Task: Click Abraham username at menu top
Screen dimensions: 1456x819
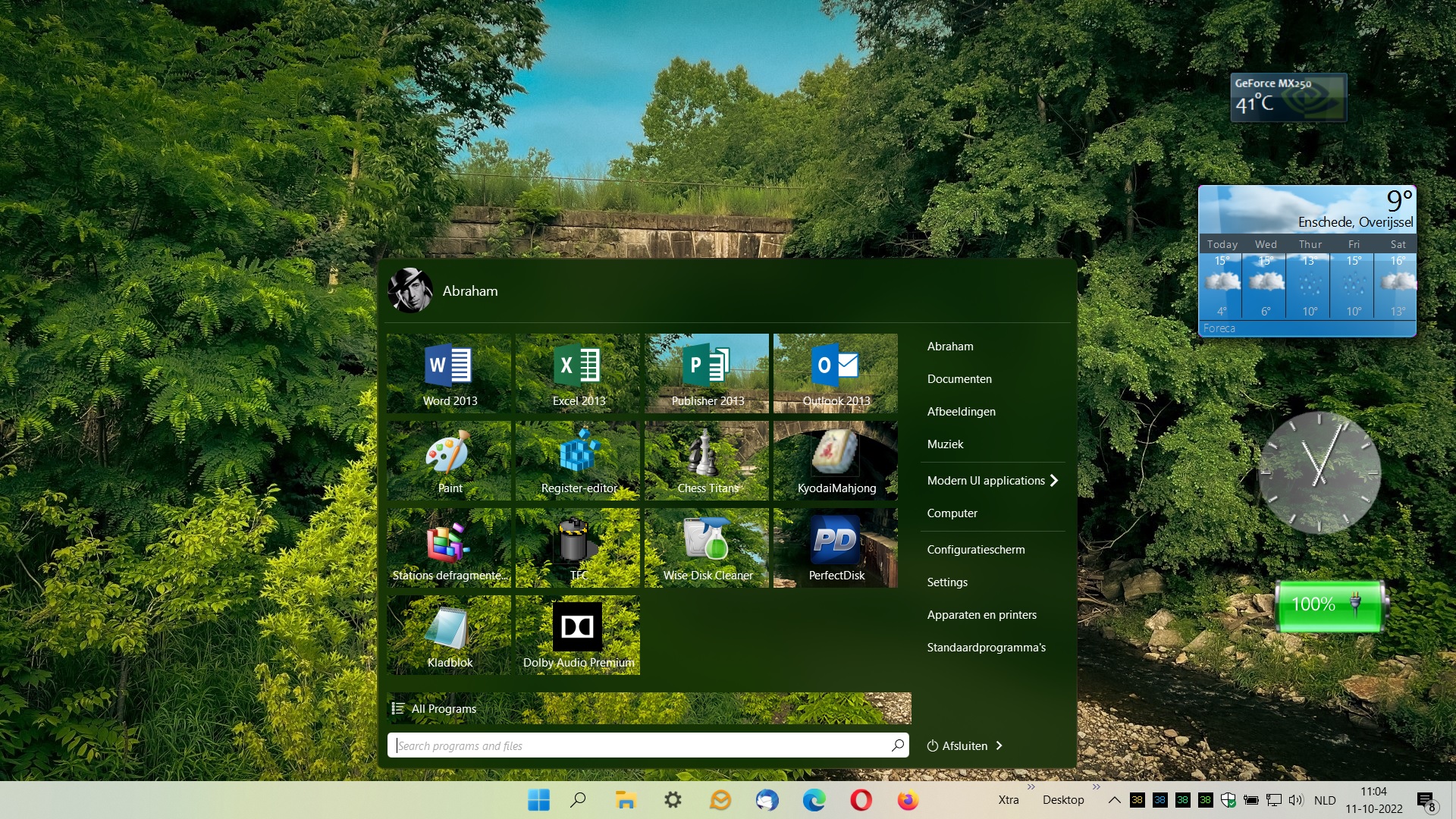Action: 470,290
